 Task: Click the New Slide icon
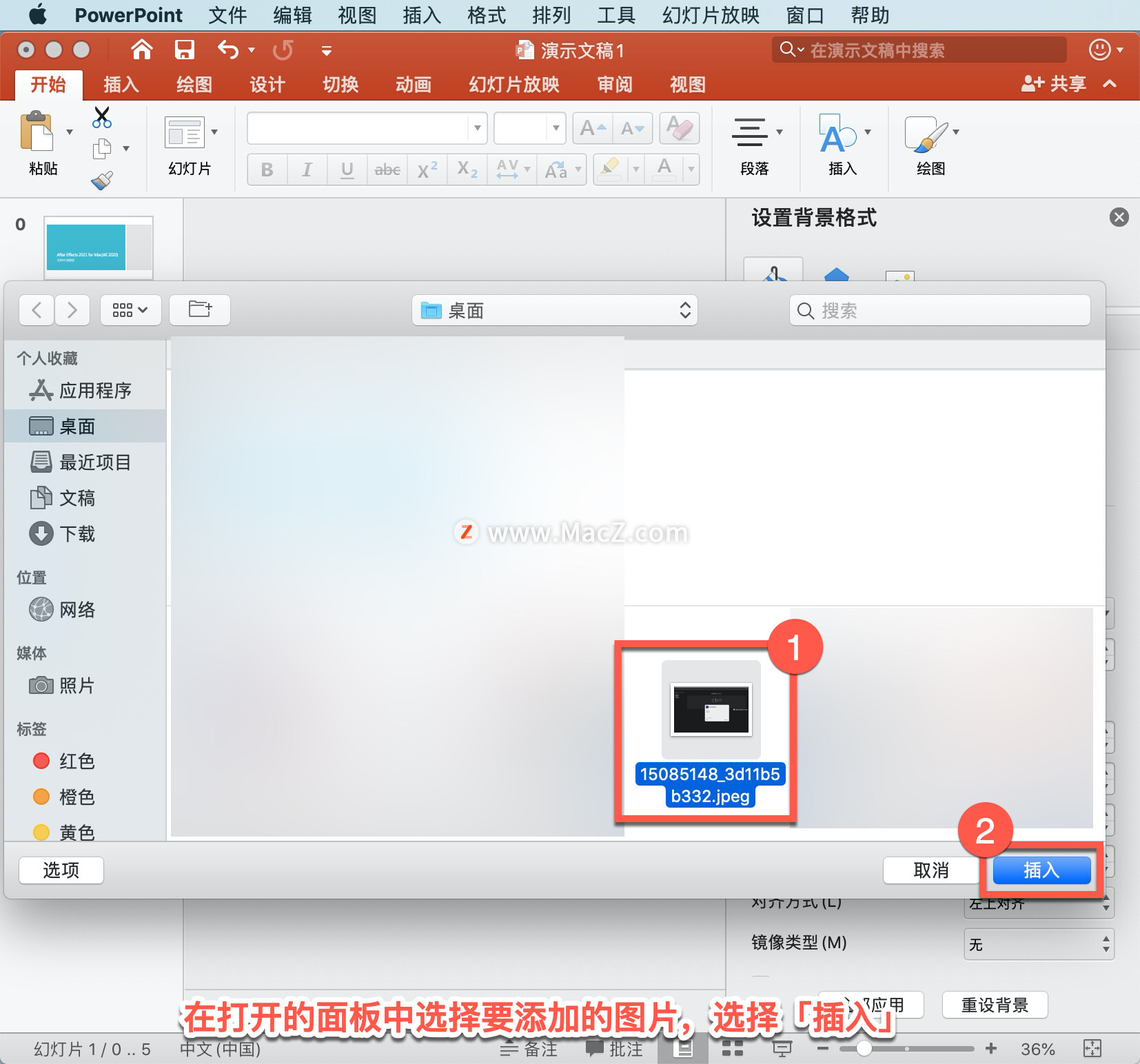point(184,132)
